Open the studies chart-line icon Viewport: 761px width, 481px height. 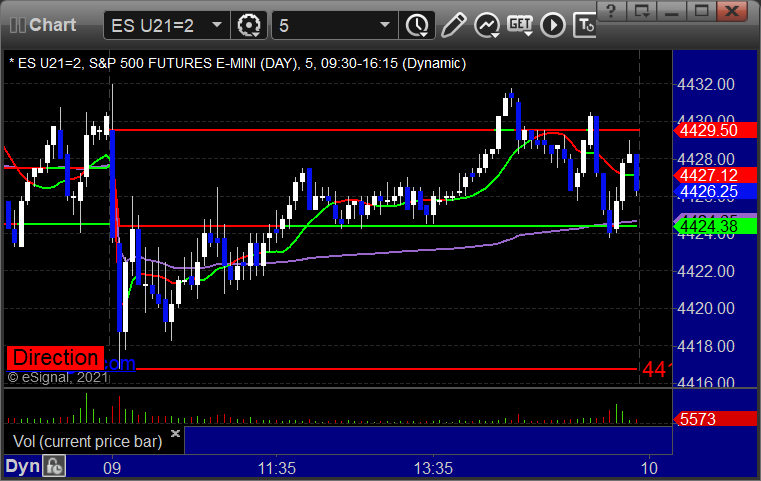click(x=487, y=25)
